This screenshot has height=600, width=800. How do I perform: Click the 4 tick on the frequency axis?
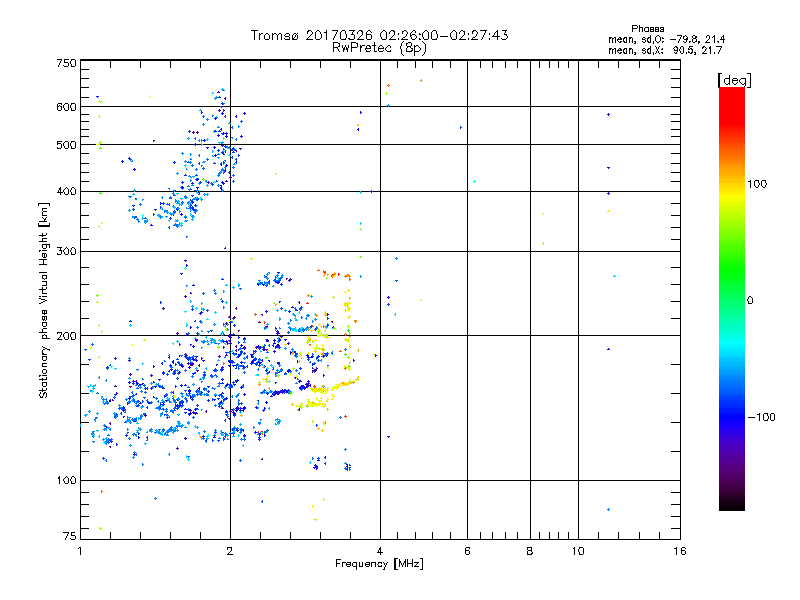pos(380,552)
